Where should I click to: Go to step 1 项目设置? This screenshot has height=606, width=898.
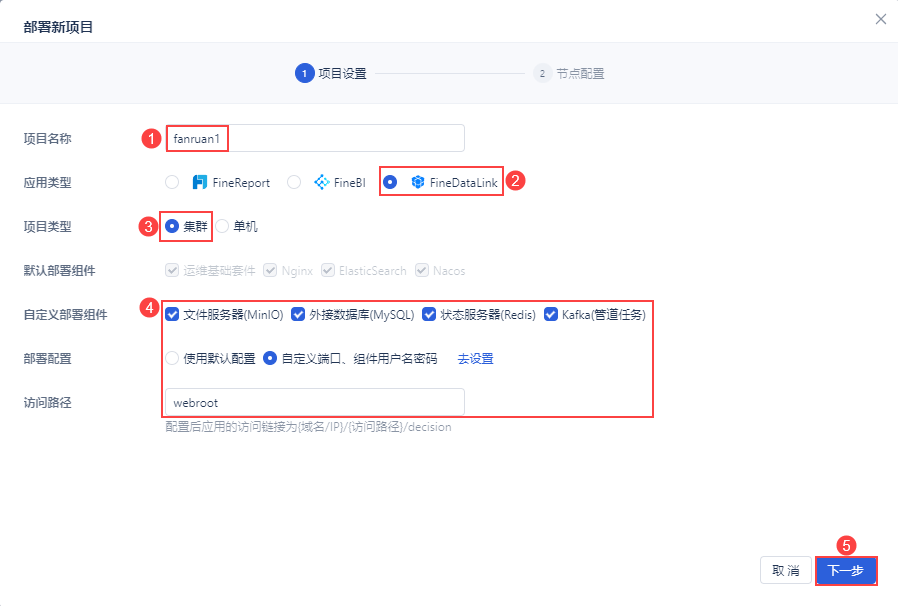pos(330,73)
